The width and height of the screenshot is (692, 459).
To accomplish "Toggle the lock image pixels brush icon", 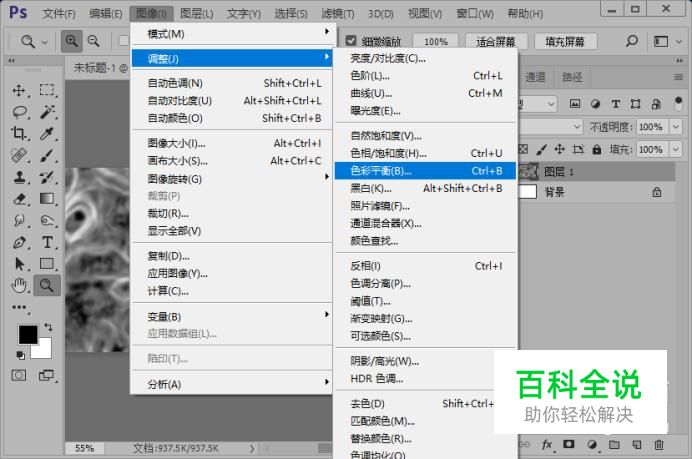I will click(x=541, y=149).
